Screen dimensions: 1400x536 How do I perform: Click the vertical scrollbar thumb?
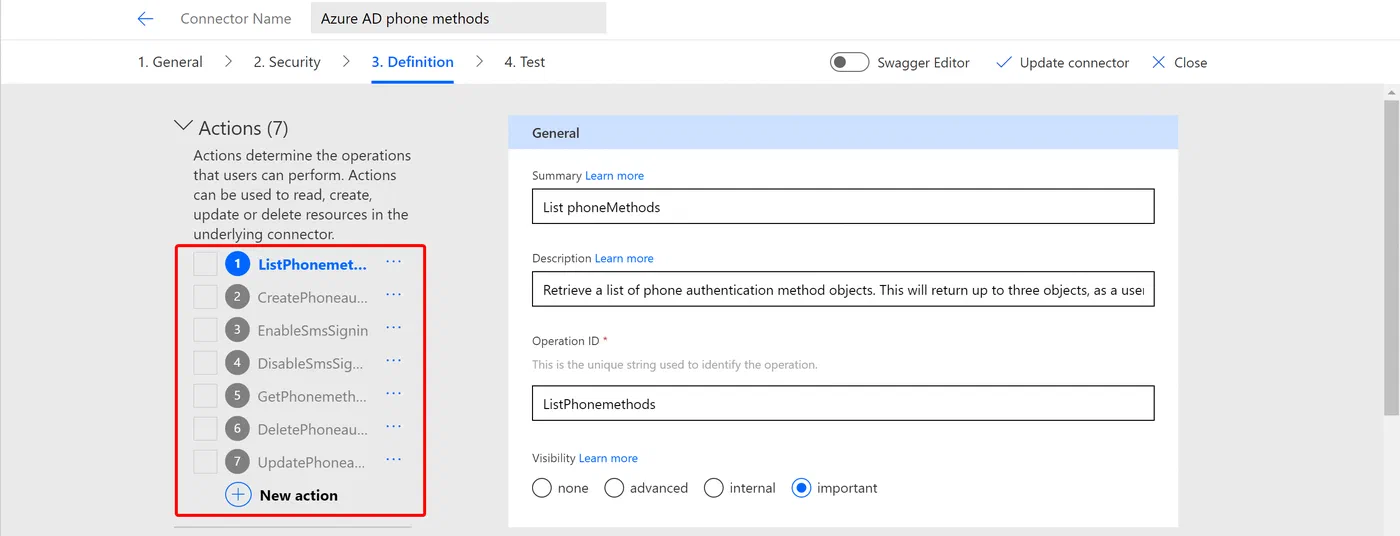click(1391, 257)
